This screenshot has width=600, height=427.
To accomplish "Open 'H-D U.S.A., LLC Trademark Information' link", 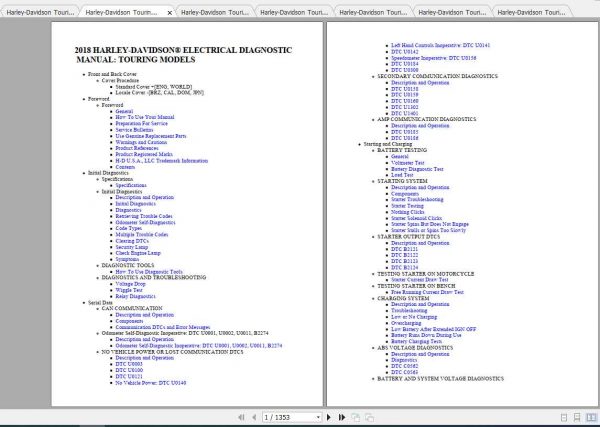I will click(x=162, y=161).
